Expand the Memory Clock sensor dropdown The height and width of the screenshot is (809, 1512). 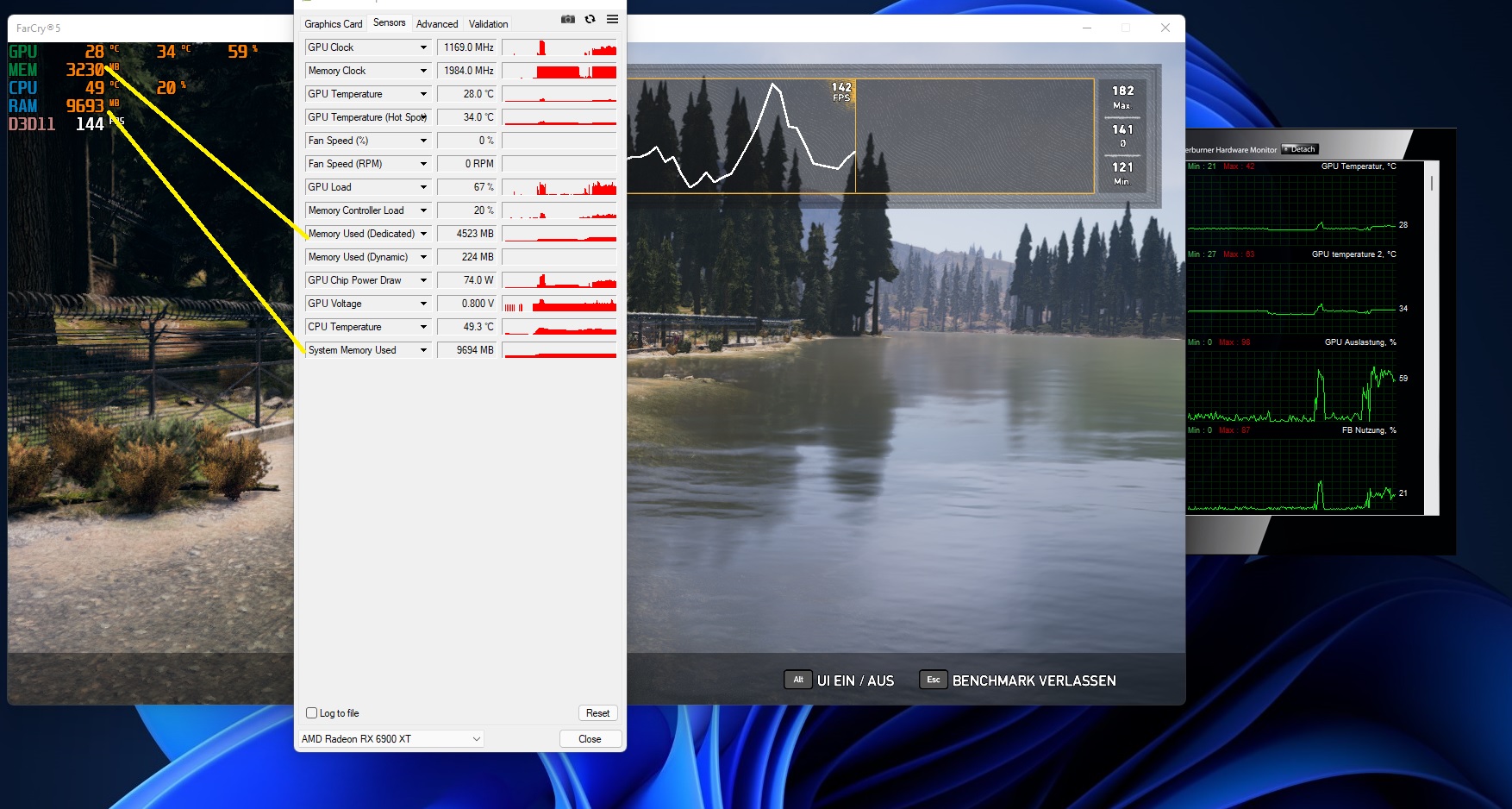(423, 71)
